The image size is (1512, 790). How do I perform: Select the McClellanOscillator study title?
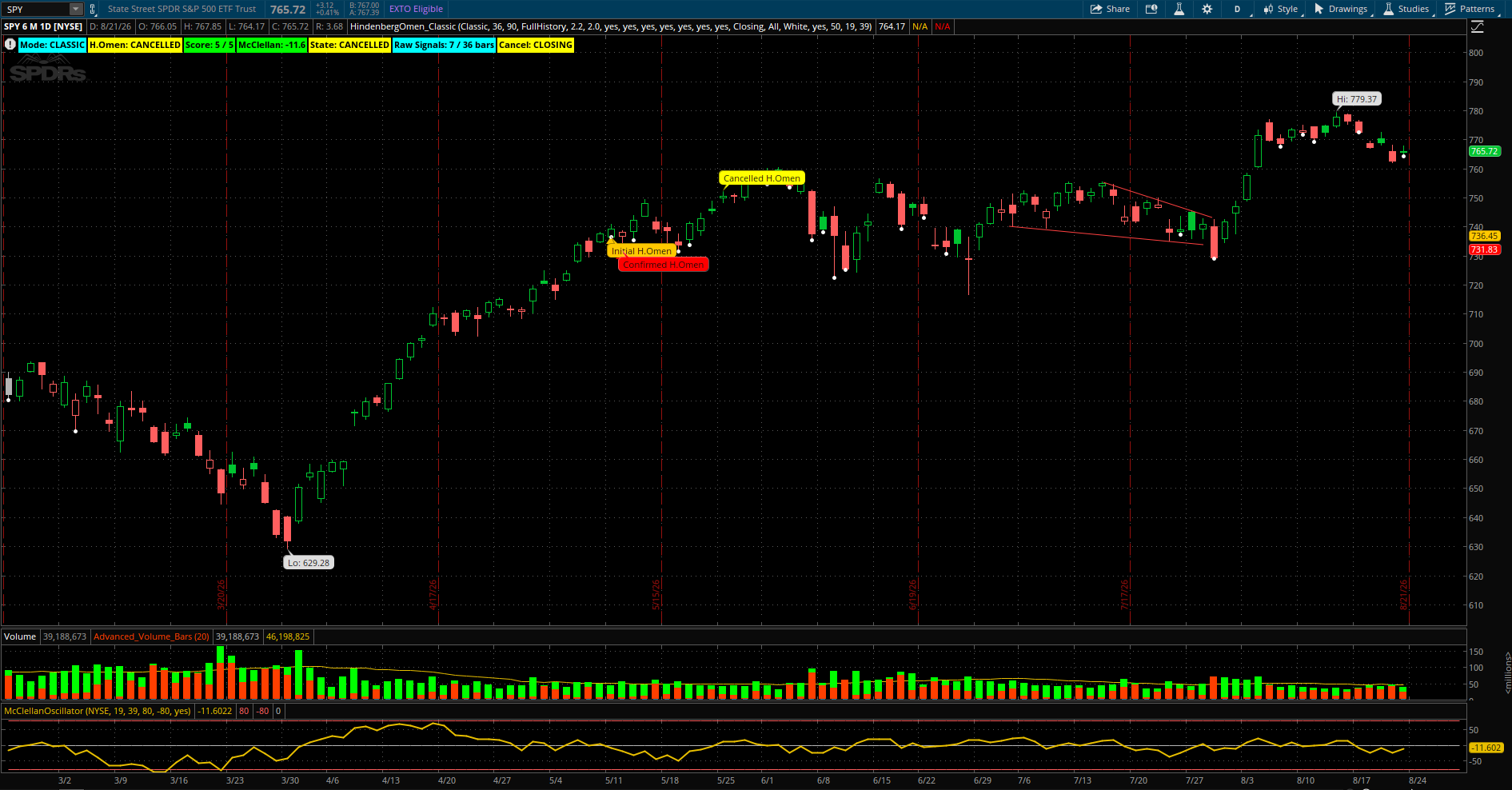point(98,711)
